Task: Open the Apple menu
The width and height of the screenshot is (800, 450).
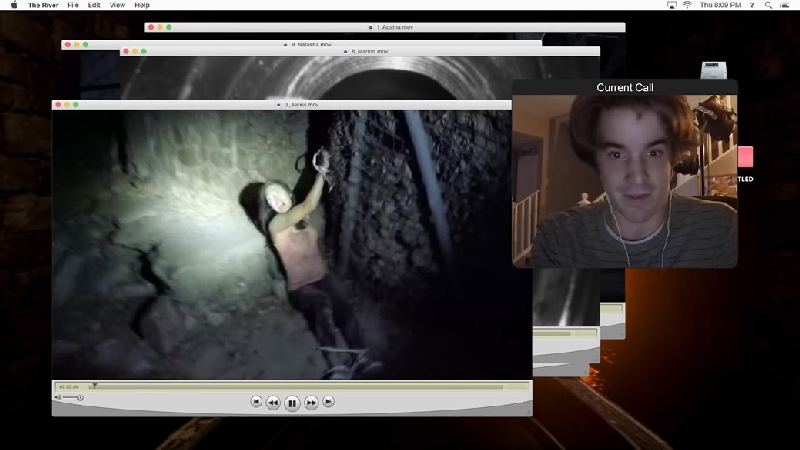Action: [x=14, y=5]
